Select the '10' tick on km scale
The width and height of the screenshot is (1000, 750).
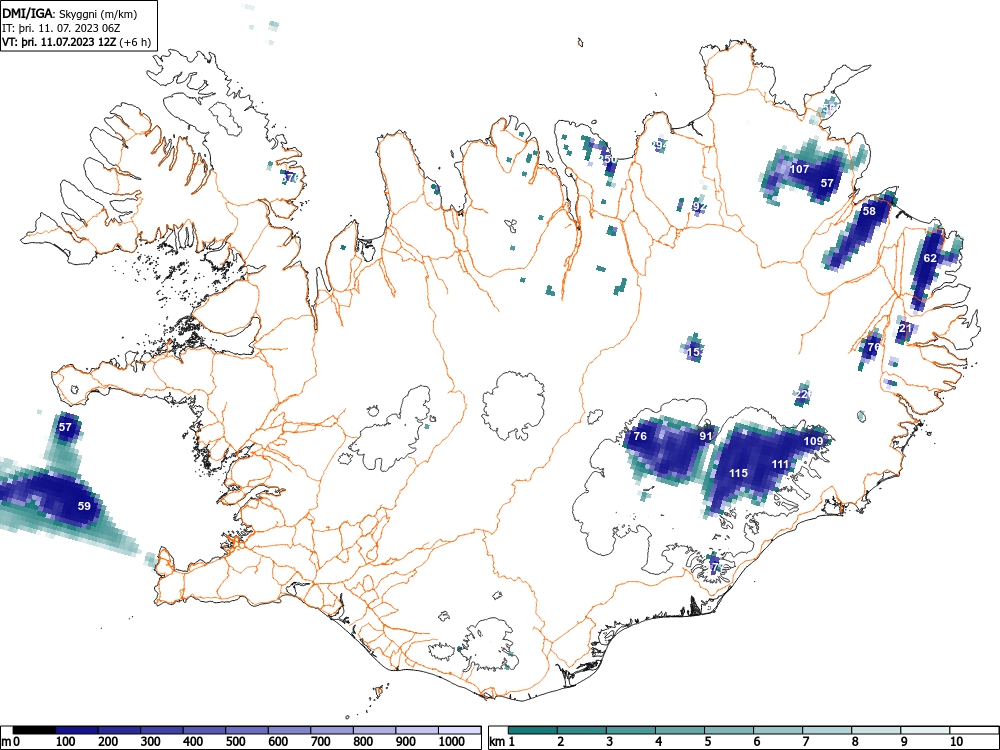(x=955, y=741)
